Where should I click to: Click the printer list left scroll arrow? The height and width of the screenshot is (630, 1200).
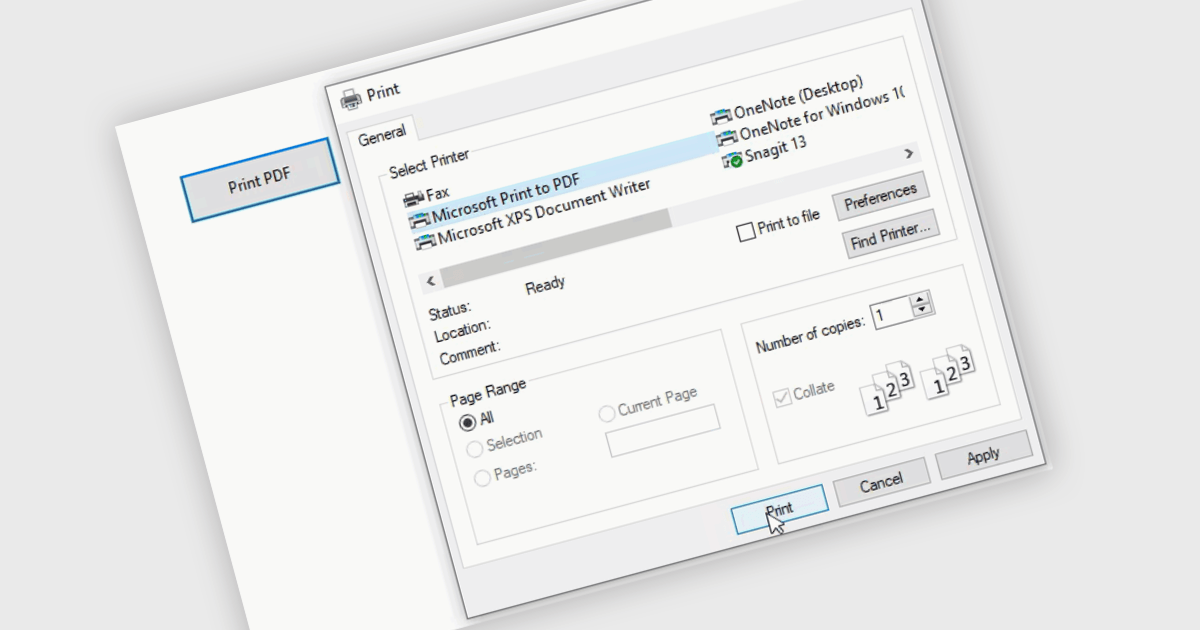432,282
